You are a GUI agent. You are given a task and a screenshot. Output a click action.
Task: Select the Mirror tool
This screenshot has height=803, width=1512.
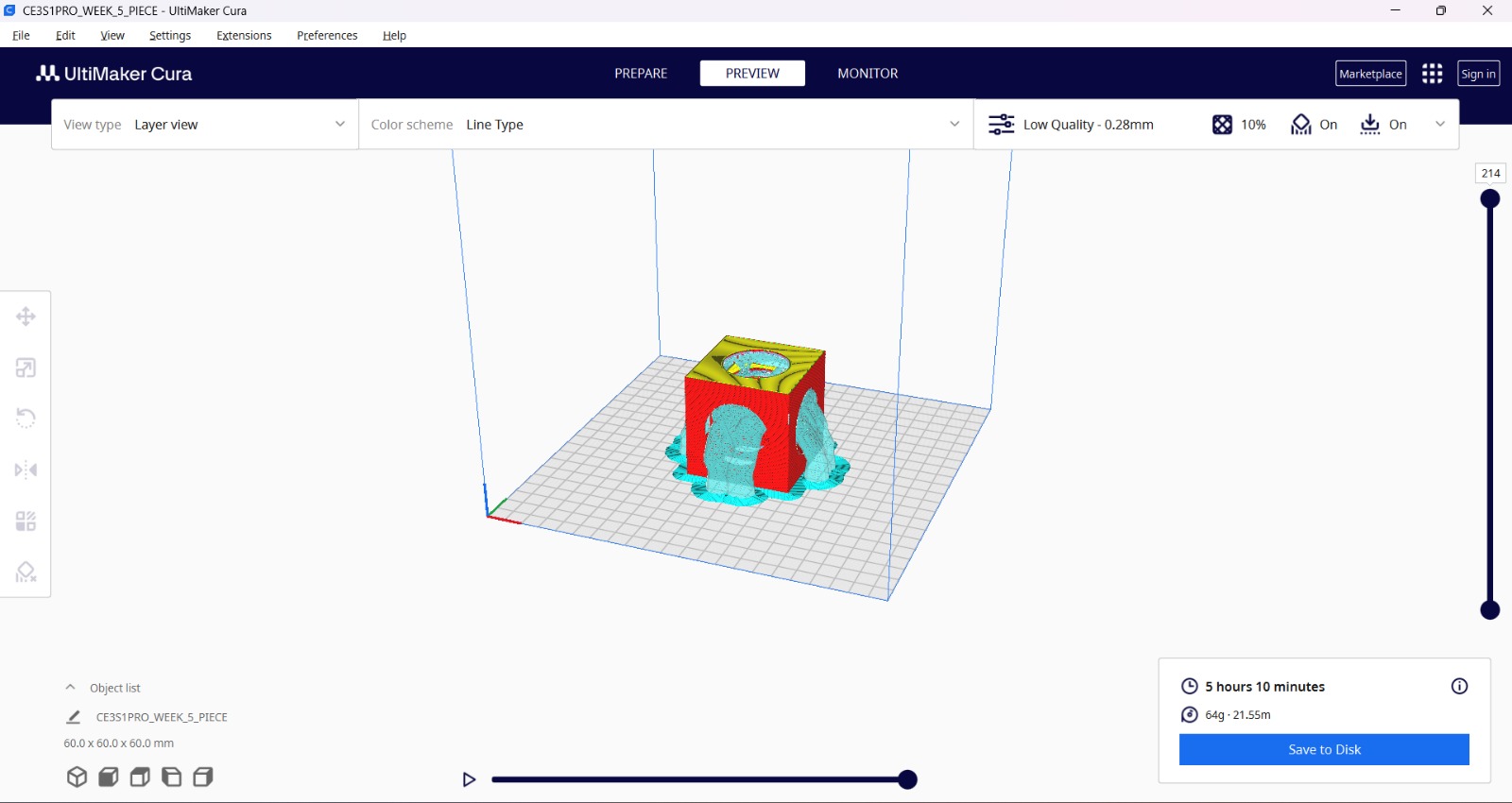tap(26, 470)
